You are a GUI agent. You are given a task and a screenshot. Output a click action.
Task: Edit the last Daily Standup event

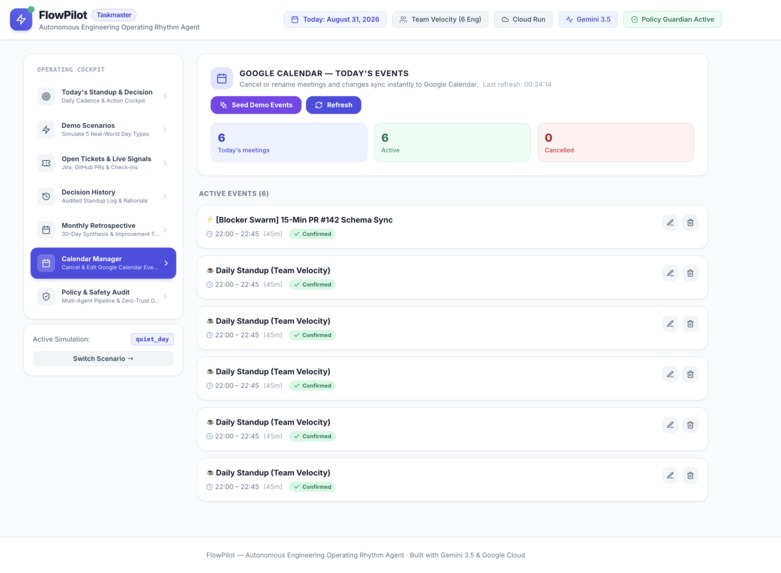click(670, 475)
